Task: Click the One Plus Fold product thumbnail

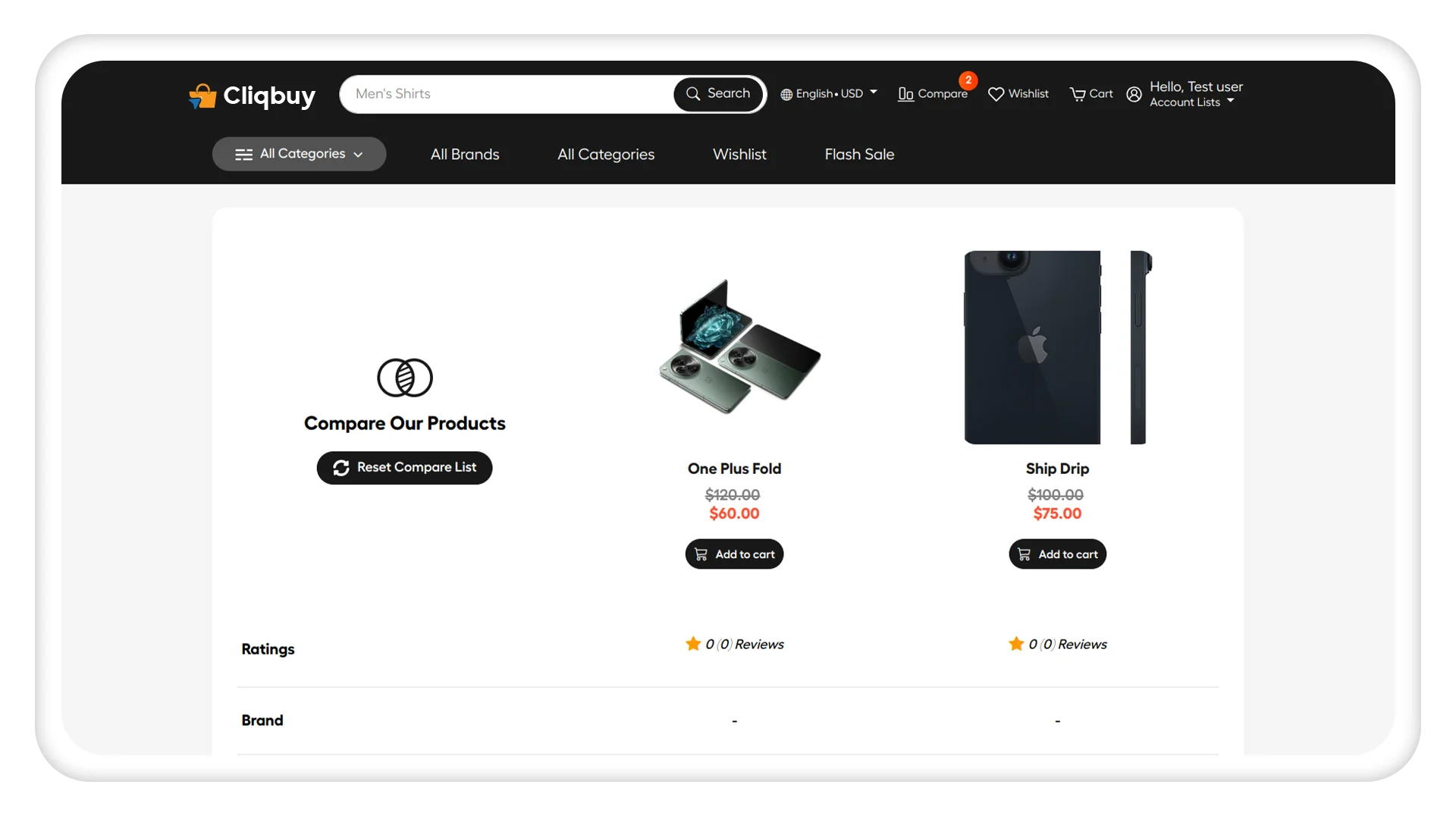Action: point(734,346)
